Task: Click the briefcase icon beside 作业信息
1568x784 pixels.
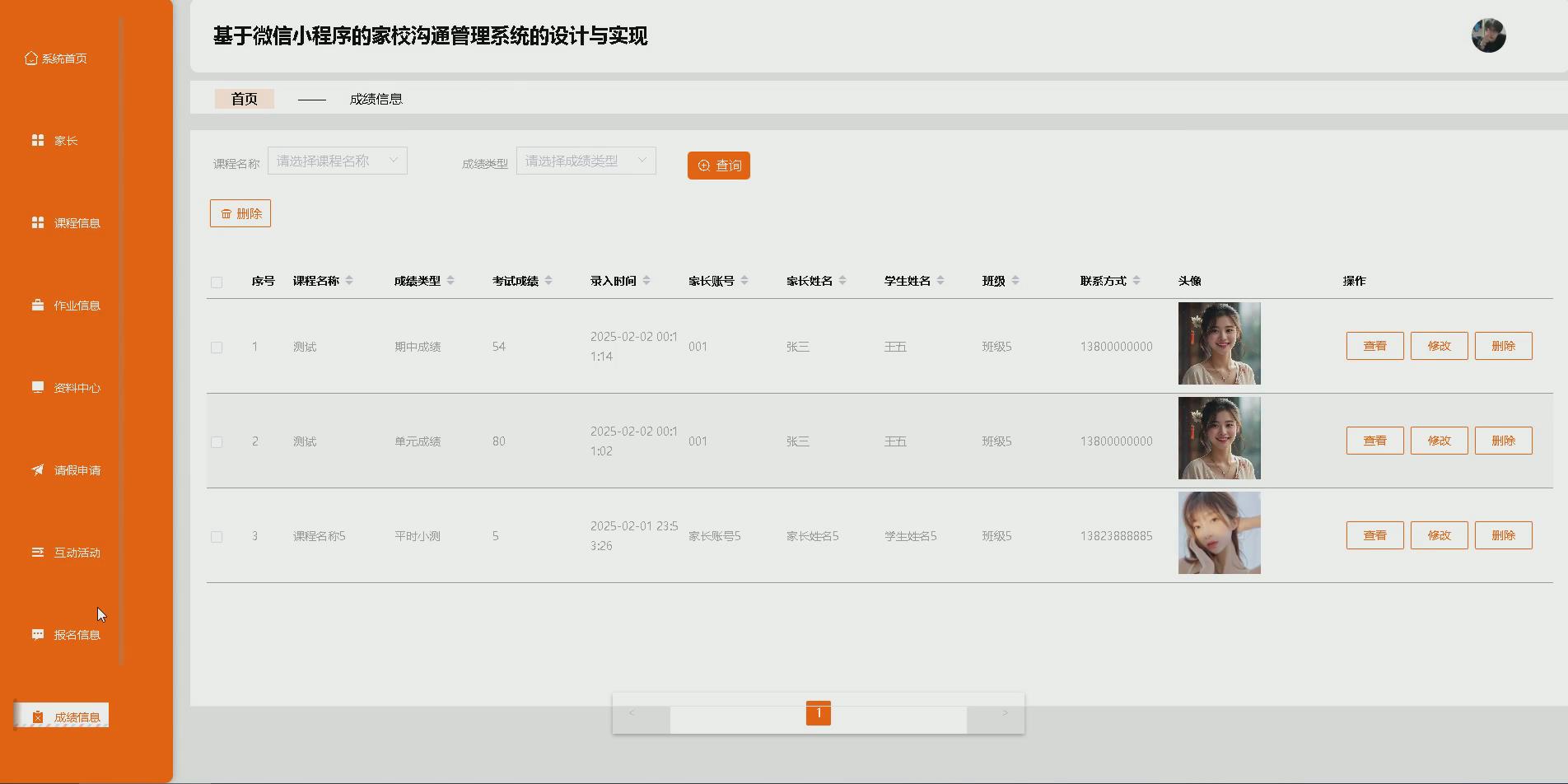Action: pyautogui.click(x=38, y=306)
